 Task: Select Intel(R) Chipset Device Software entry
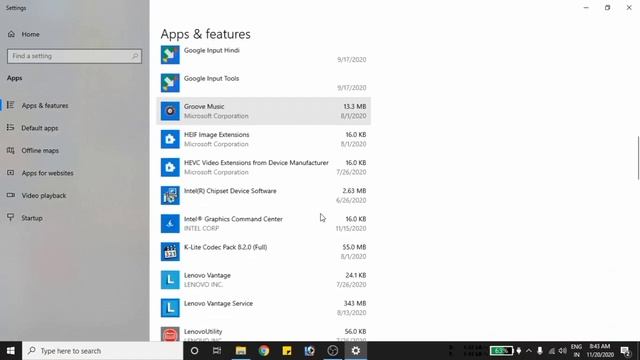(264, 196)
